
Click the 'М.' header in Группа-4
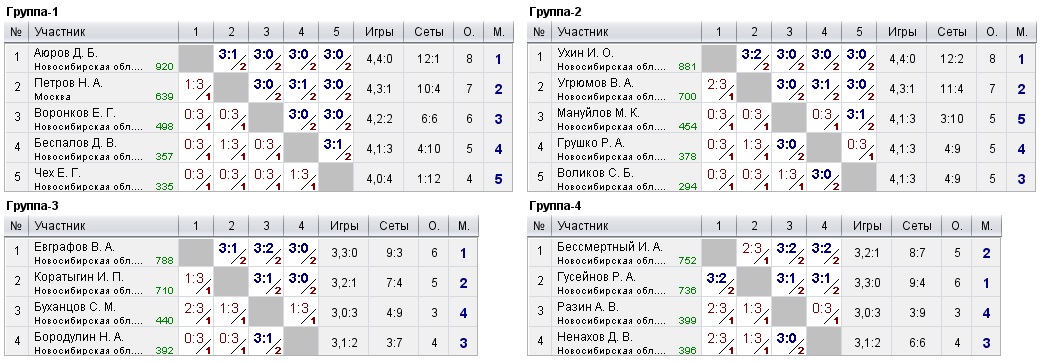[986, 226]
